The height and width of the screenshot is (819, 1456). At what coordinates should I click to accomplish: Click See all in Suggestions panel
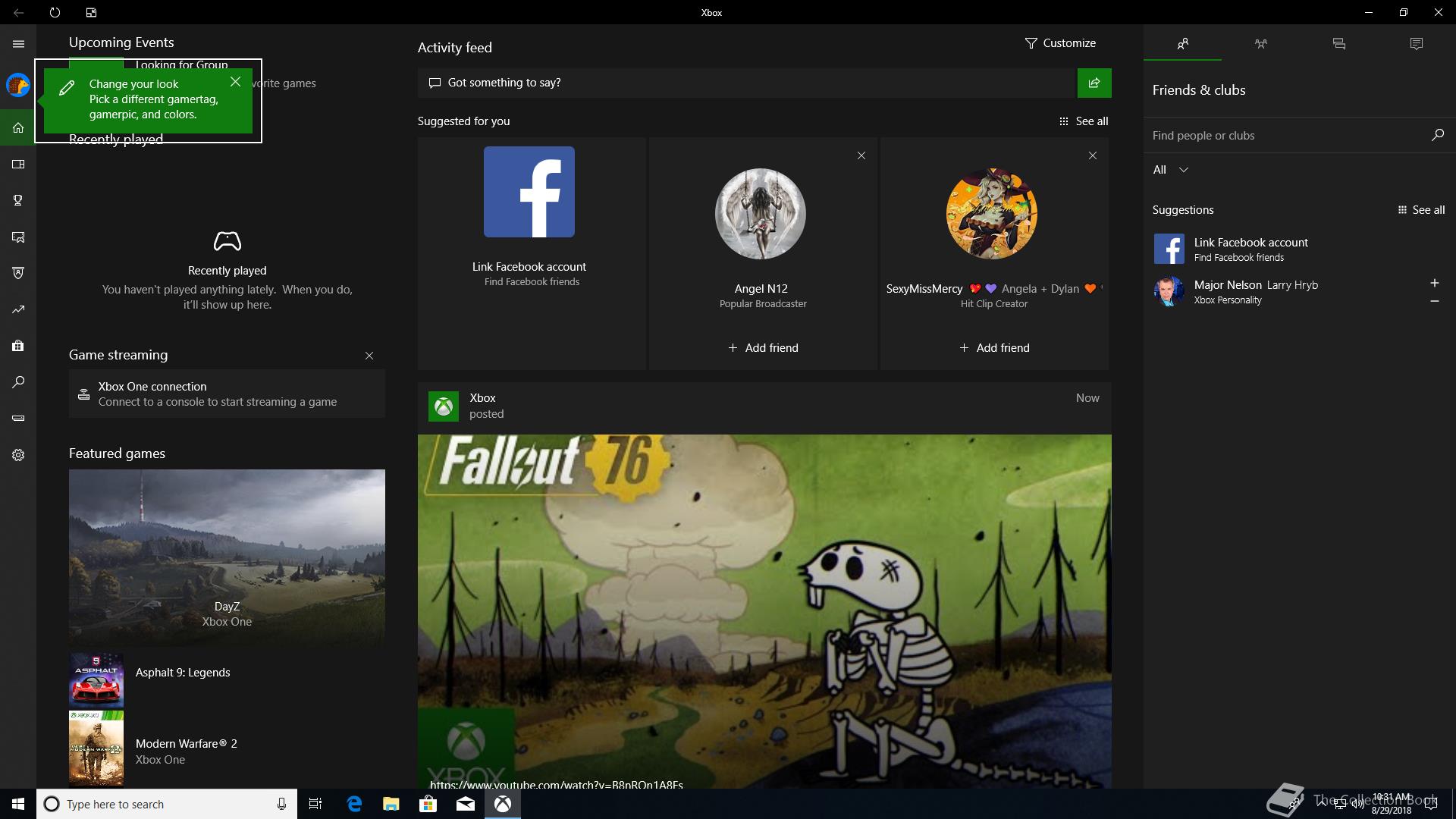click(x=1421, y=210)
